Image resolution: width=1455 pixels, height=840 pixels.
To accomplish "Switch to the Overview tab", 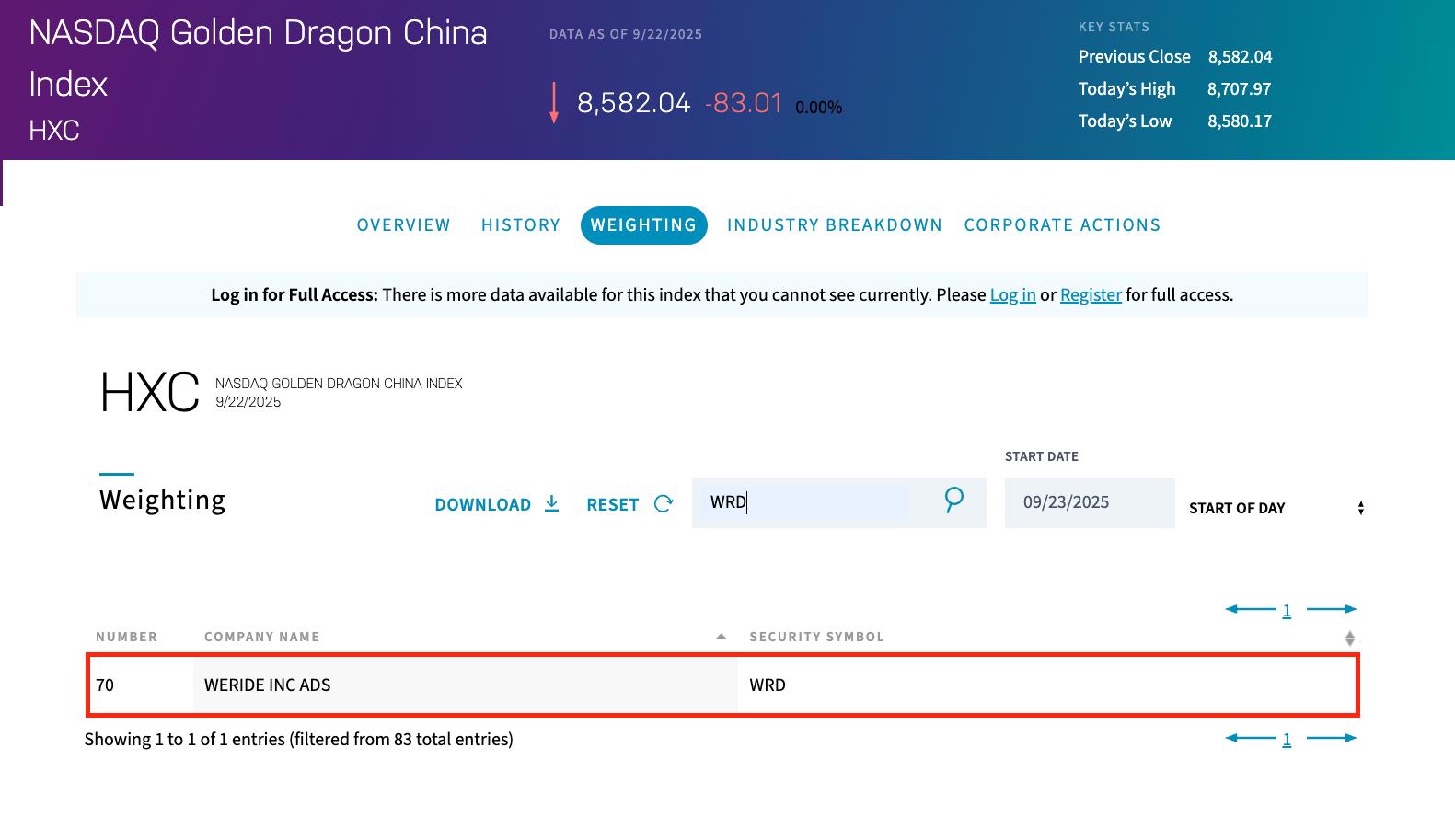I will point(404,225).
